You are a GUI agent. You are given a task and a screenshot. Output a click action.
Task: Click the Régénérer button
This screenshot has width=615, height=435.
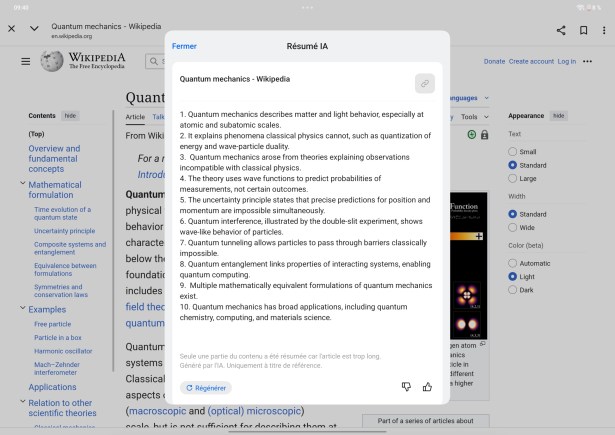click(x=206, y=388)
